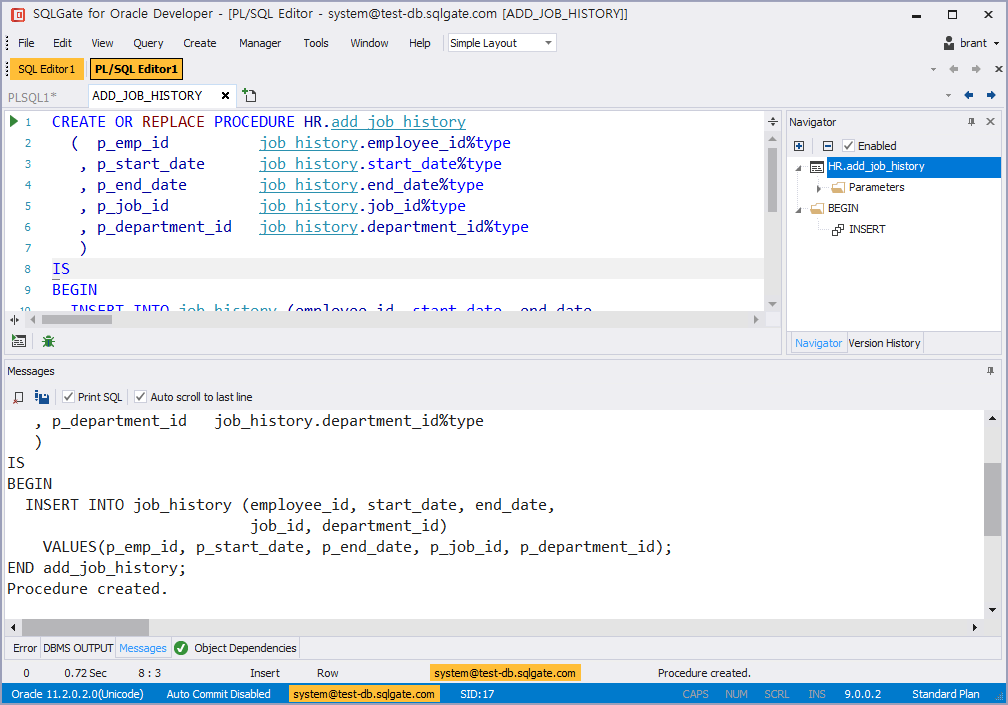Open the File menu
The image size is (1008, 705).
pyautogui.click(x=26, y=43)
